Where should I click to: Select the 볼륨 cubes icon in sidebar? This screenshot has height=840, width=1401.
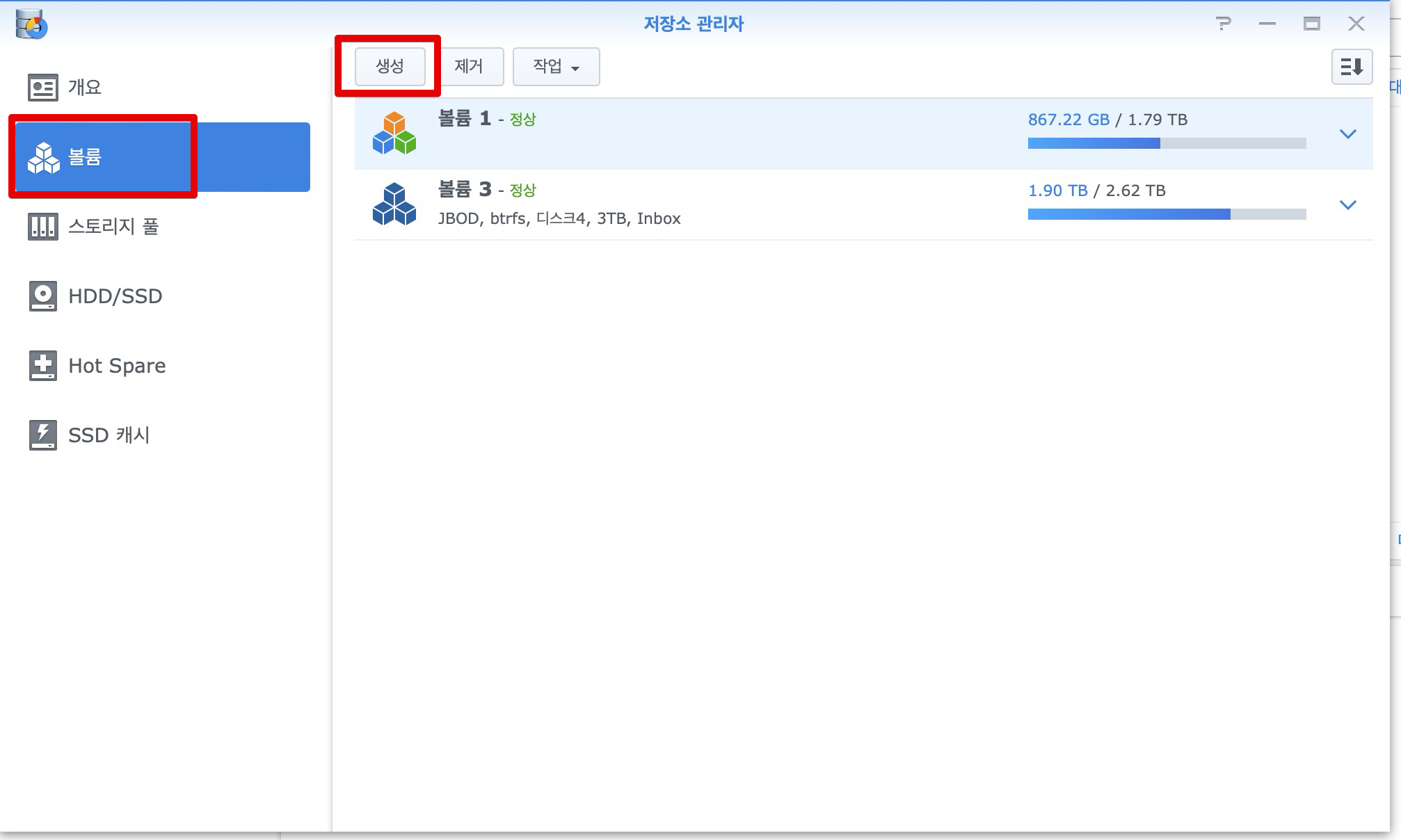(43, 158)
